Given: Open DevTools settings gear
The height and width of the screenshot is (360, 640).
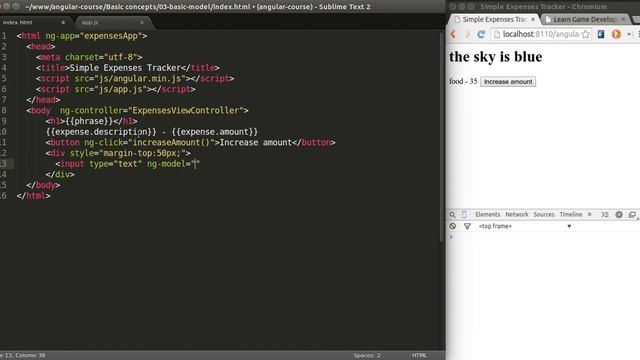Looking at the screenshot, I should coord(619,215).
